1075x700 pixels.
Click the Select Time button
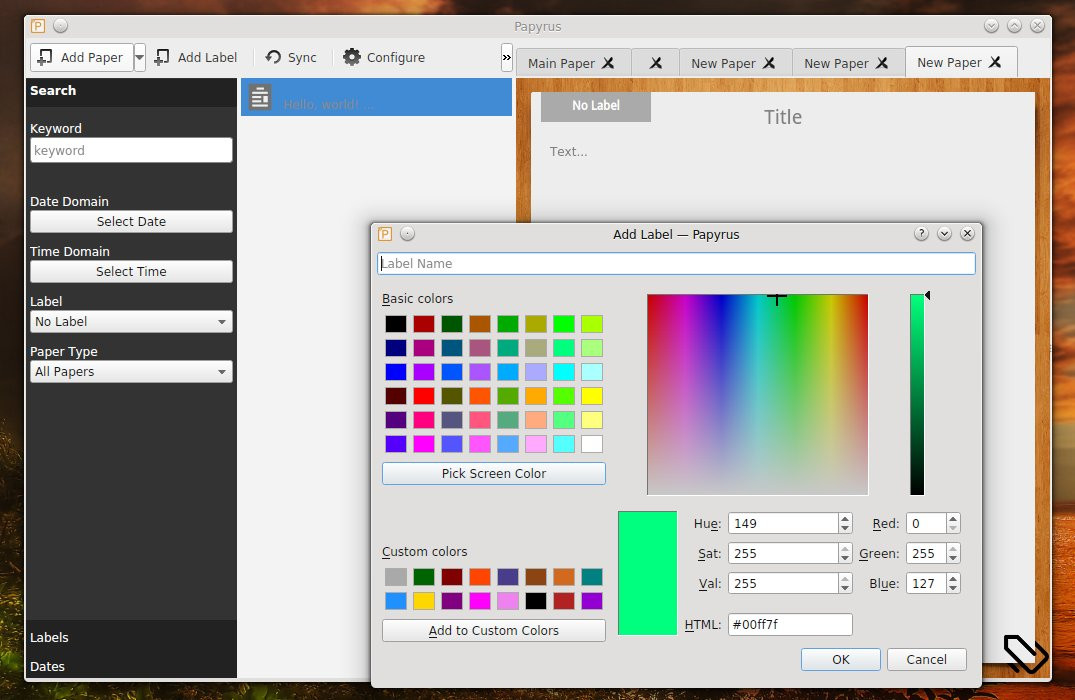pyautogui.click(x=131, y=271)
